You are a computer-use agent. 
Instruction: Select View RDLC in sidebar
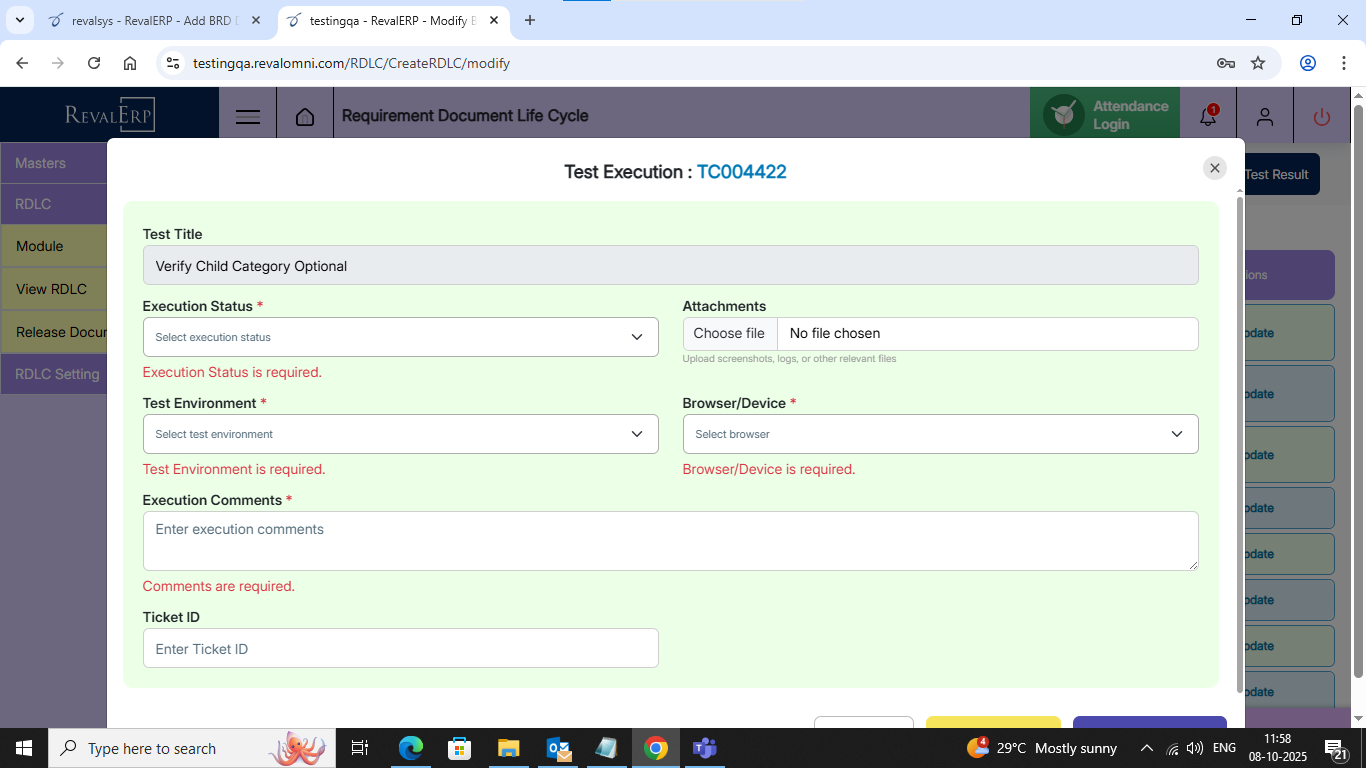(52, 289)
